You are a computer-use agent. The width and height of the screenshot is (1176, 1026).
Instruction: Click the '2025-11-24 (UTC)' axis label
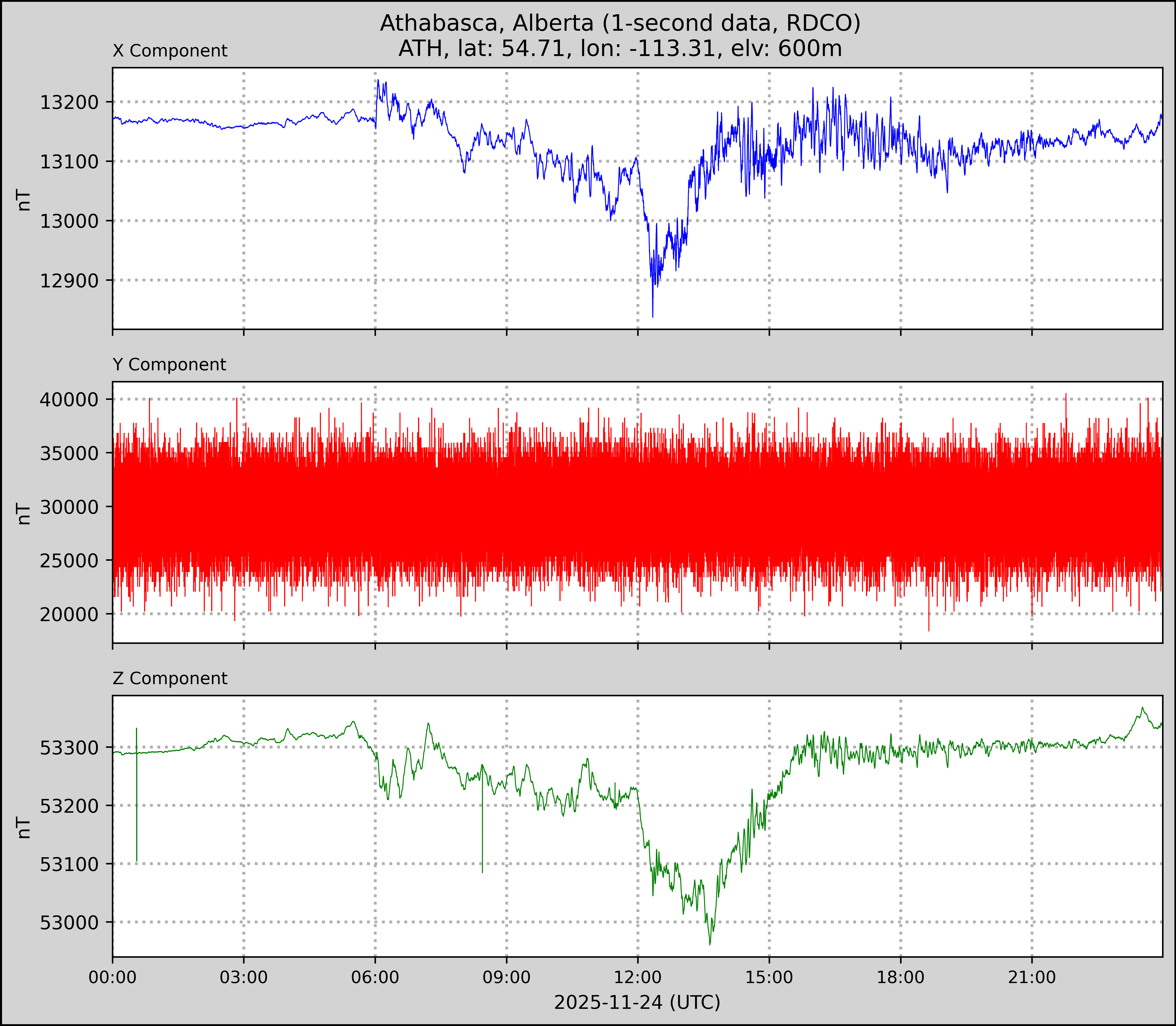[x=637, y=1002]
